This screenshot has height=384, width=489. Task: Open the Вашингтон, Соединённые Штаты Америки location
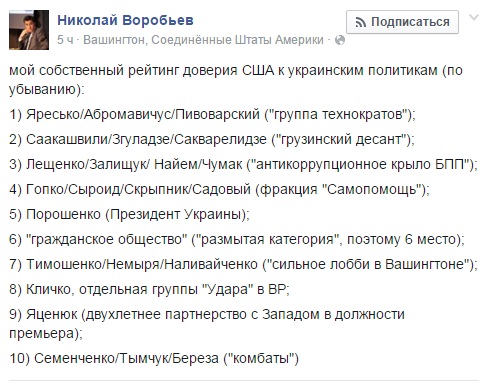(x=203, y=40)
